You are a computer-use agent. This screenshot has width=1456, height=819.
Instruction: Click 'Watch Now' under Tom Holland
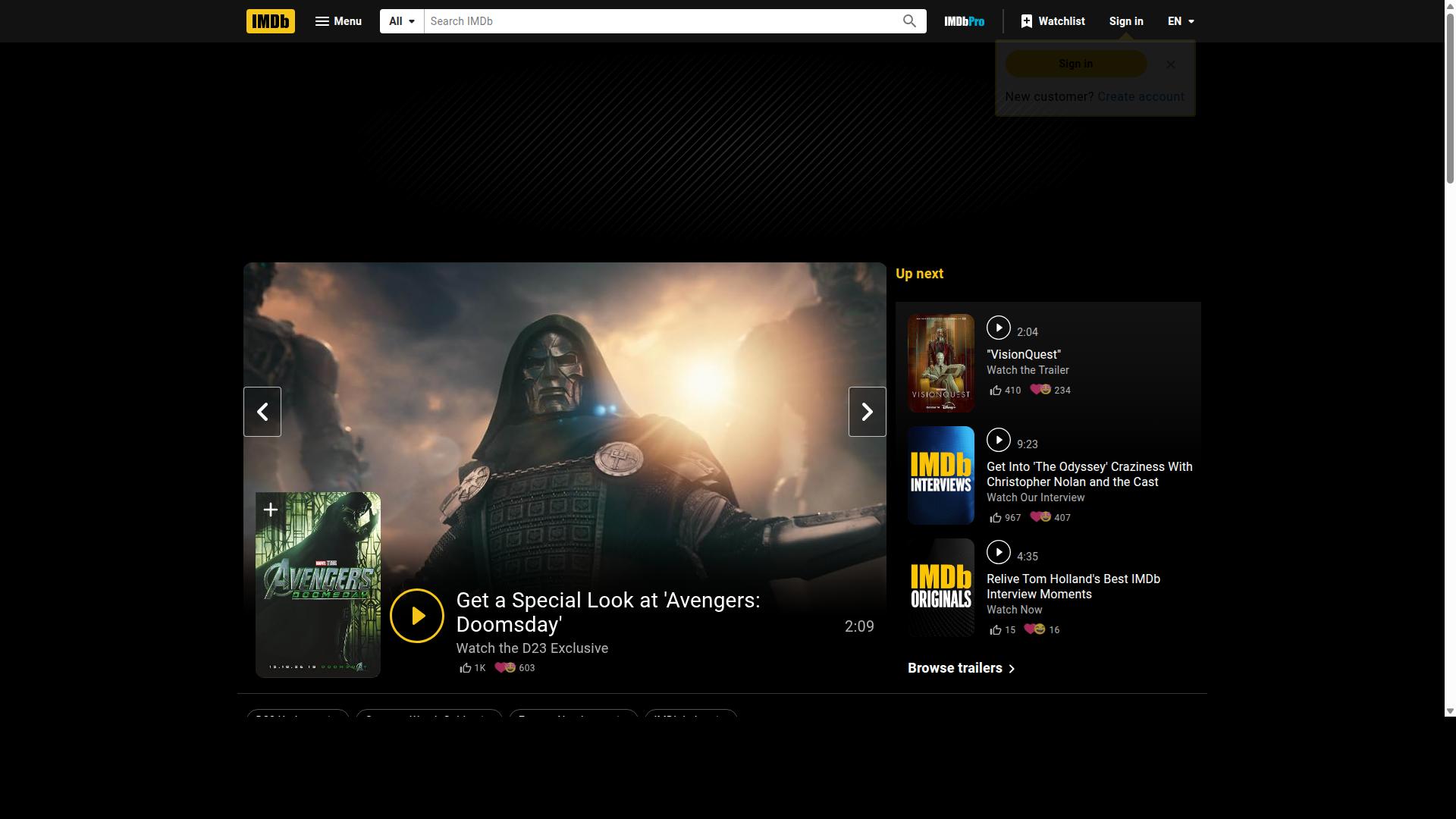point(1014,610)
